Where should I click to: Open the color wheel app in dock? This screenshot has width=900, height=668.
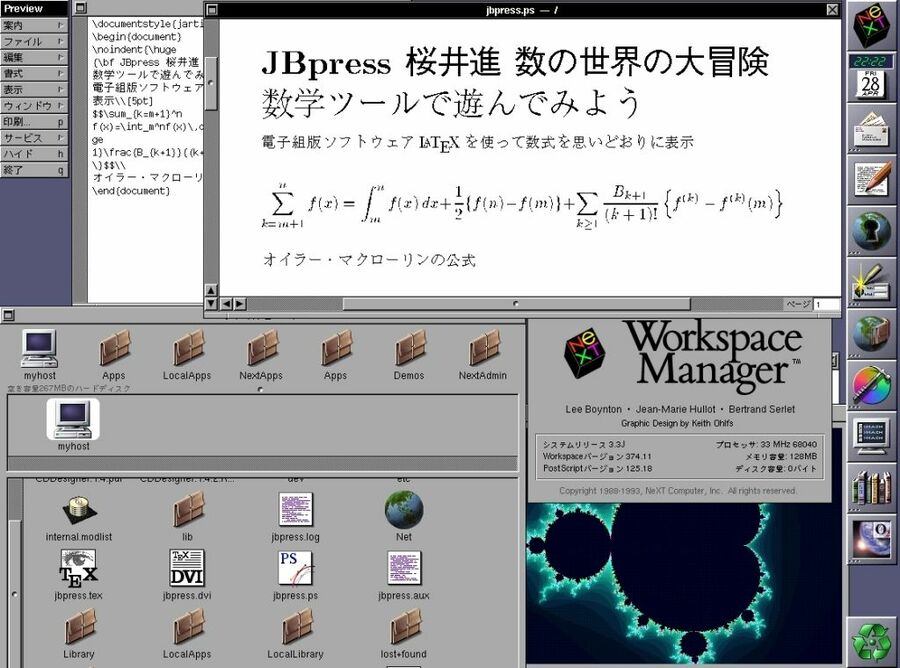pyautogui.click(x=871, y=385)
